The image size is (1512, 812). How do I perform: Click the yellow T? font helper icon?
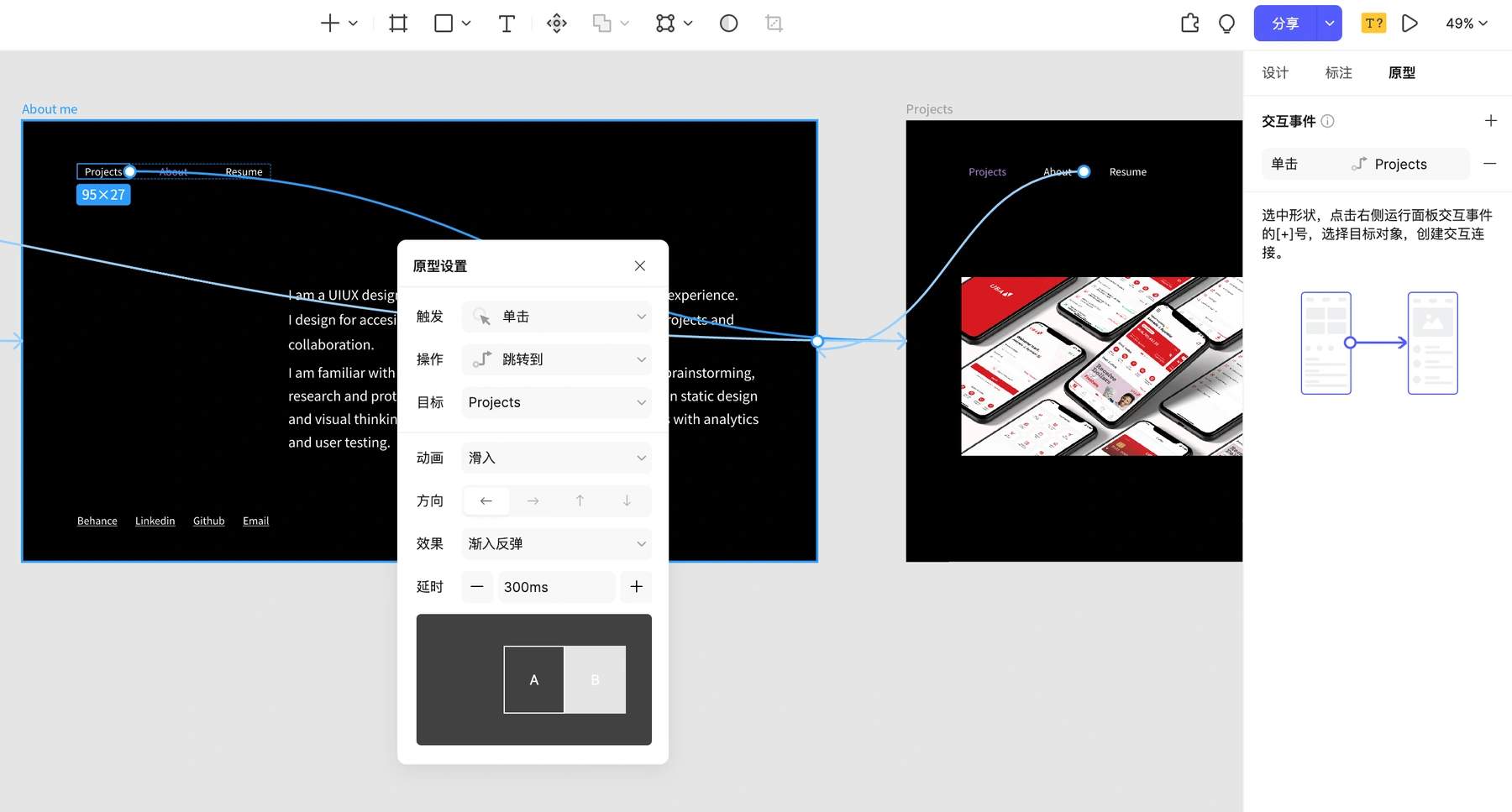(x=1374, y=24)
